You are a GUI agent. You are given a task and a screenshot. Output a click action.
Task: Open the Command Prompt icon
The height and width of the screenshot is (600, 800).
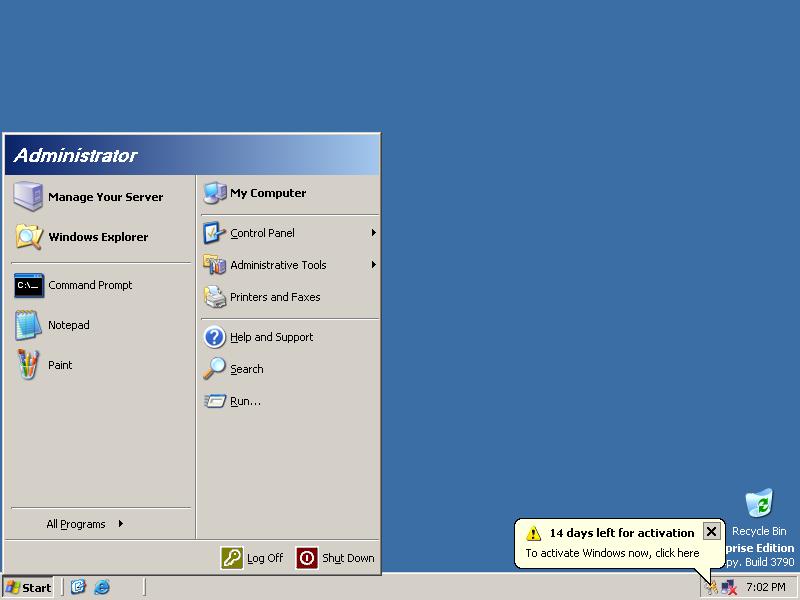[x=29, y=285]
